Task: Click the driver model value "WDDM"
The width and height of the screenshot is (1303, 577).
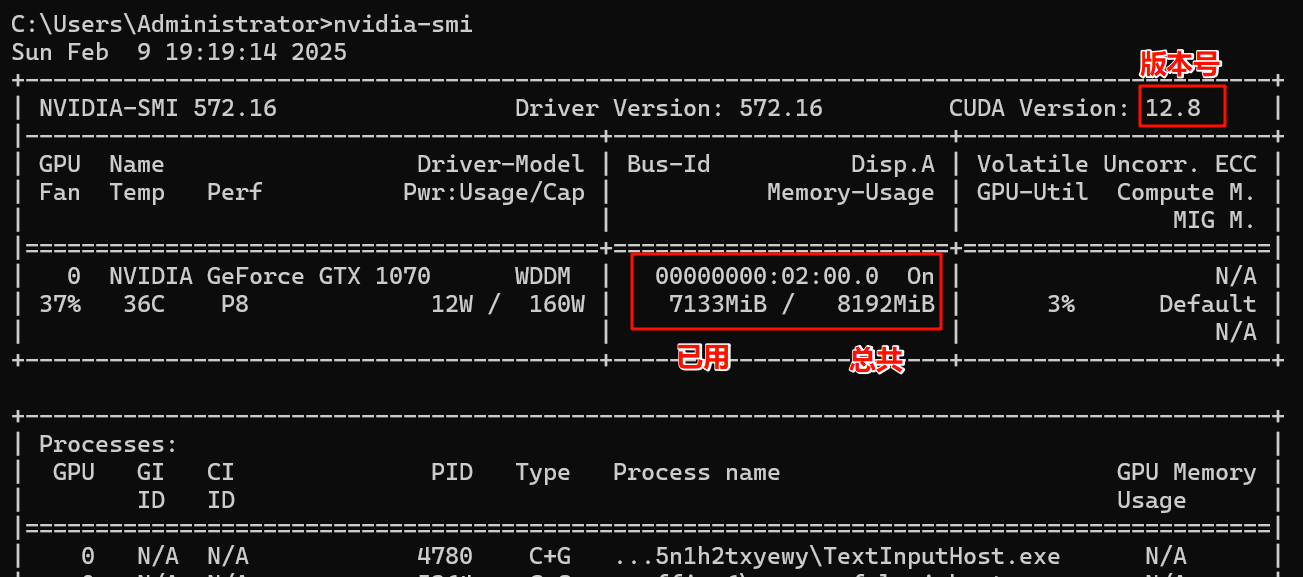Action: click(542, 276)
